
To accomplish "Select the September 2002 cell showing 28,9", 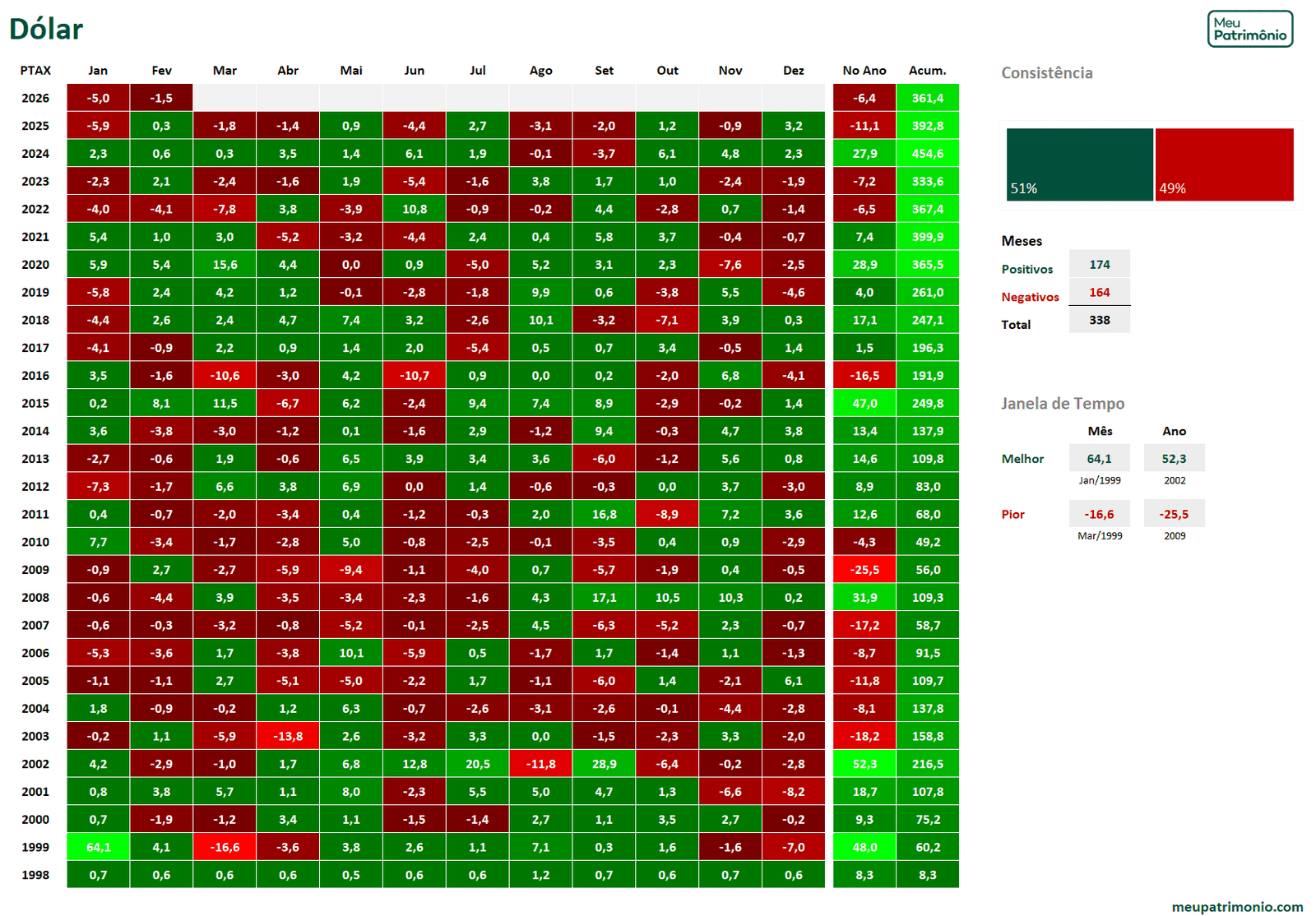I will coord(604,764).
